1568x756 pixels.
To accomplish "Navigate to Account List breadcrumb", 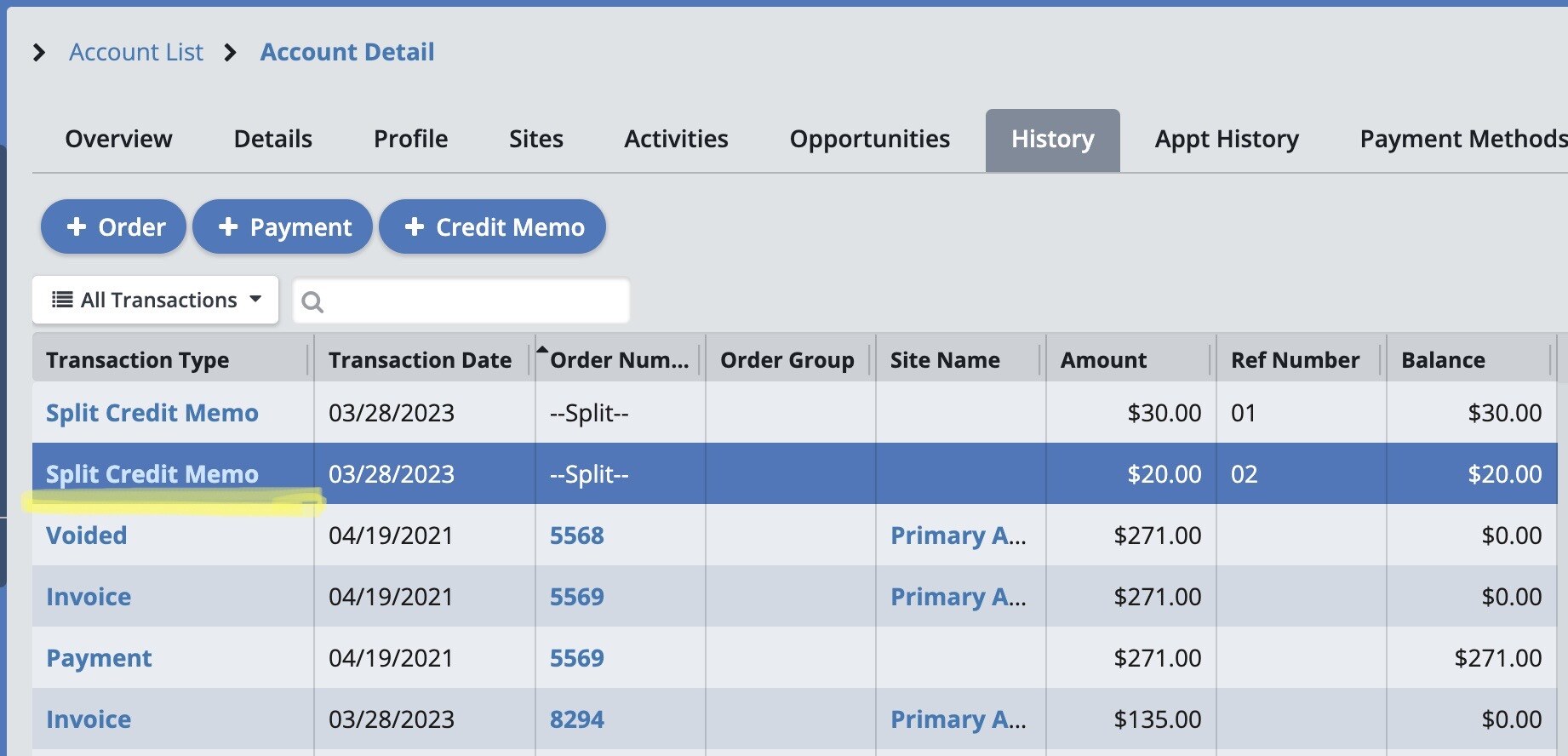I will 136,53.
